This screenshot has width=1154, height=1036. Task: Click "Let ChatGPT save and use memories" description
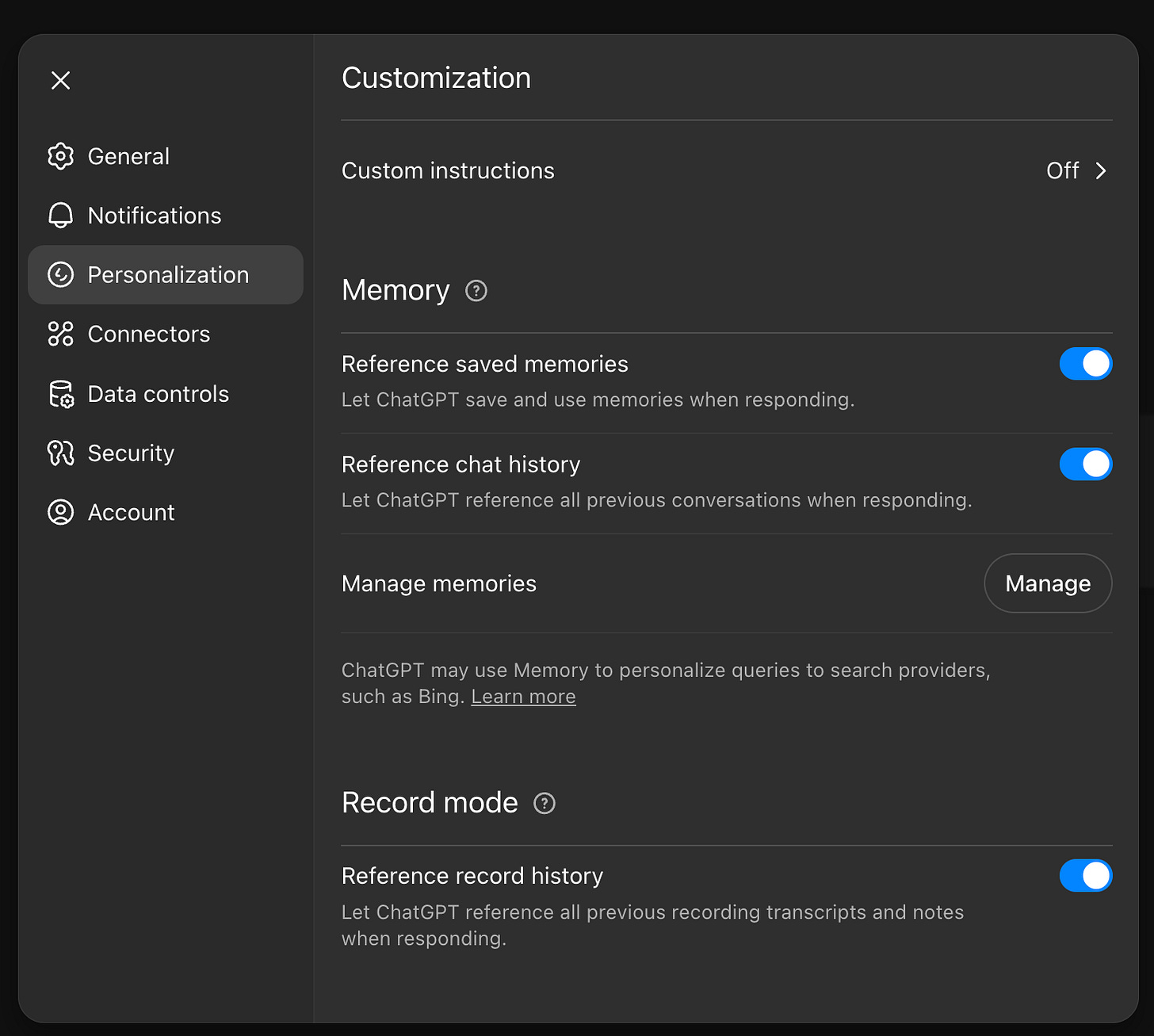coord(598,400)
